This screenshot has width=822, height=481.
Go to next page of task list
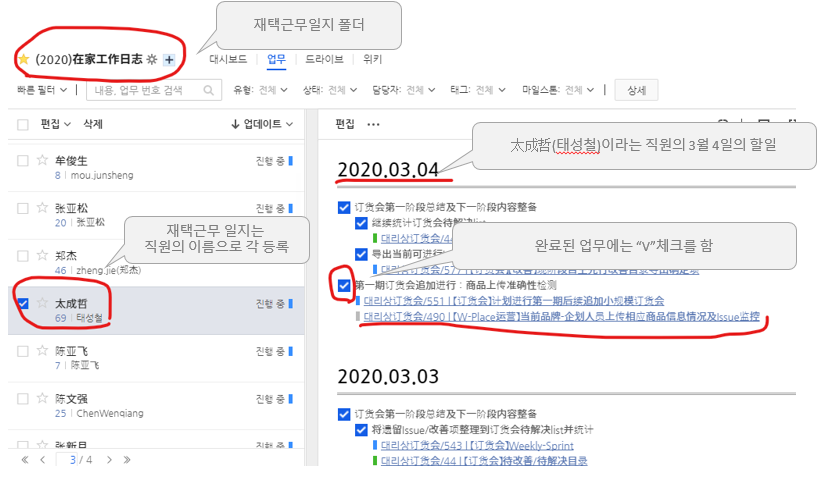pos(109,460)
